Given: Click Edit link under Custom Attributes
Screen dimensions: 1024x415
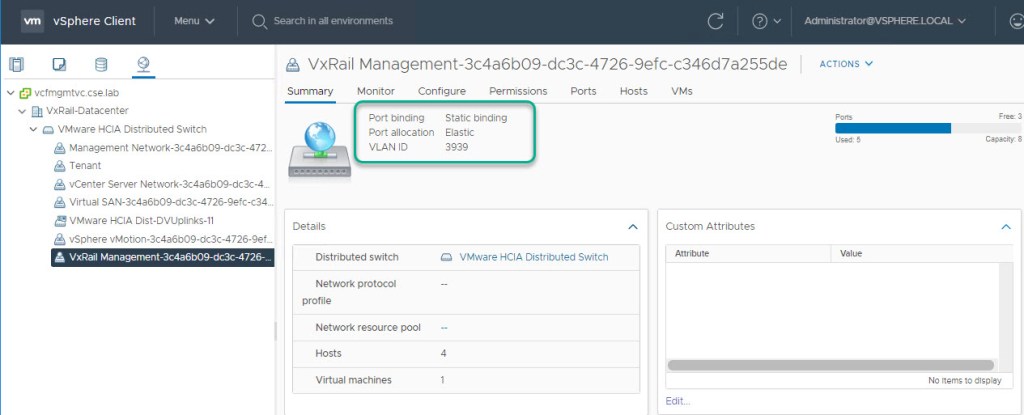Looking at the screenshot, I should click(677, 401).
